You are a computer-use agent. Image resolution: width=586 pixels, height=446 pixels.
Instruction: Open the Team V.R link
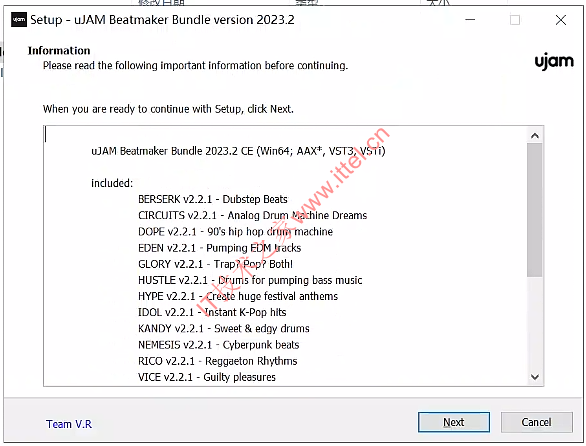69,424
